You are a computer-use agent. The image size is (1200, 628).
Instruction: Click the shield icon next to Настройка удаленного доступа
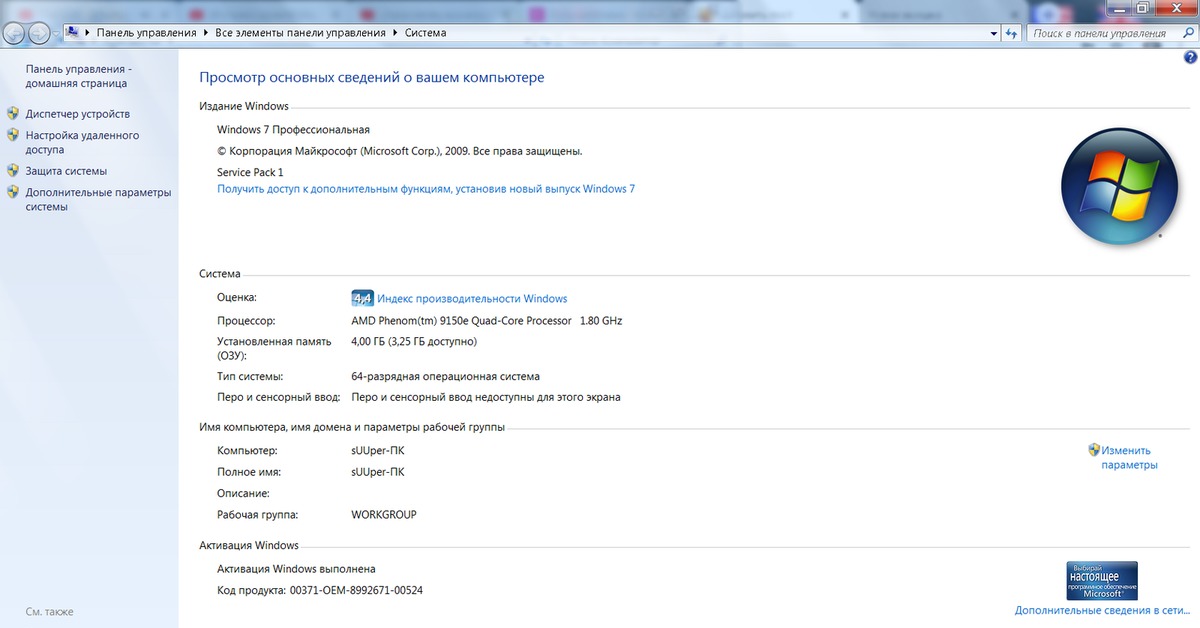[13, 134]
